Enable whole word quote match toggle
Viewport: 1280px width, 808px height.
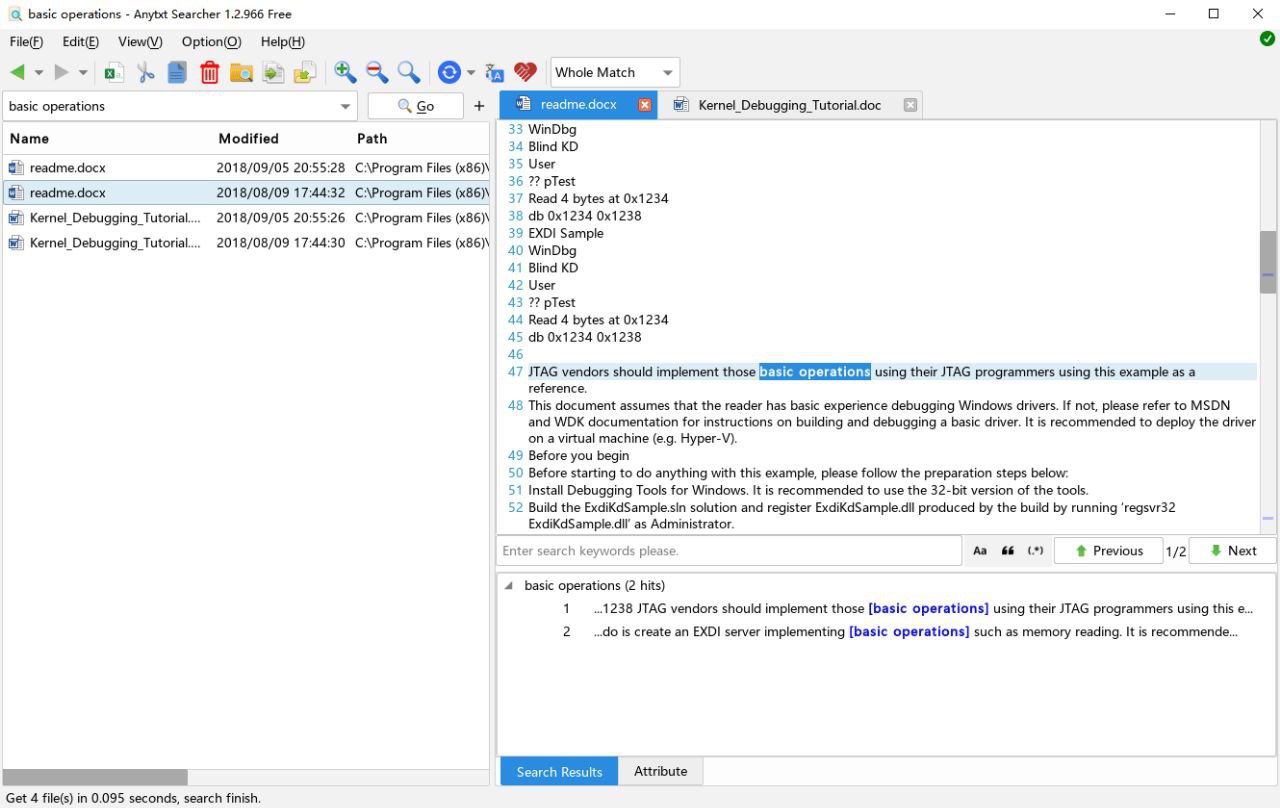pos(1008,550)
